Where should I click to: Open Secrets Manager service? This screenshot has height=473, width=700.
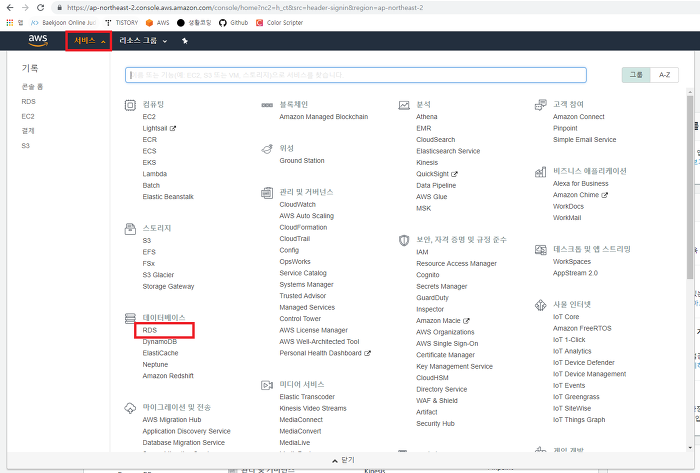[x=442, y=286]
